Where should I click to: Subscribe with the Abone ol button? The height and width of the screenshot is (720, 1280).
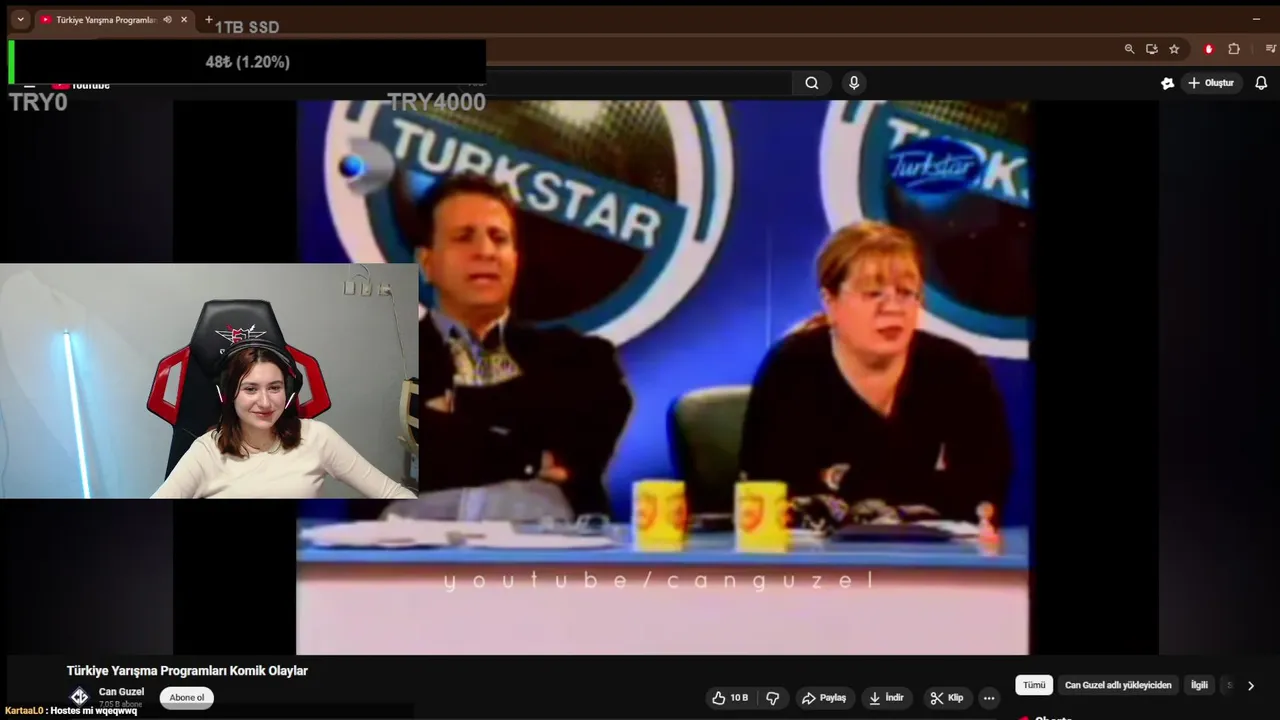click(x=187, y=698)
